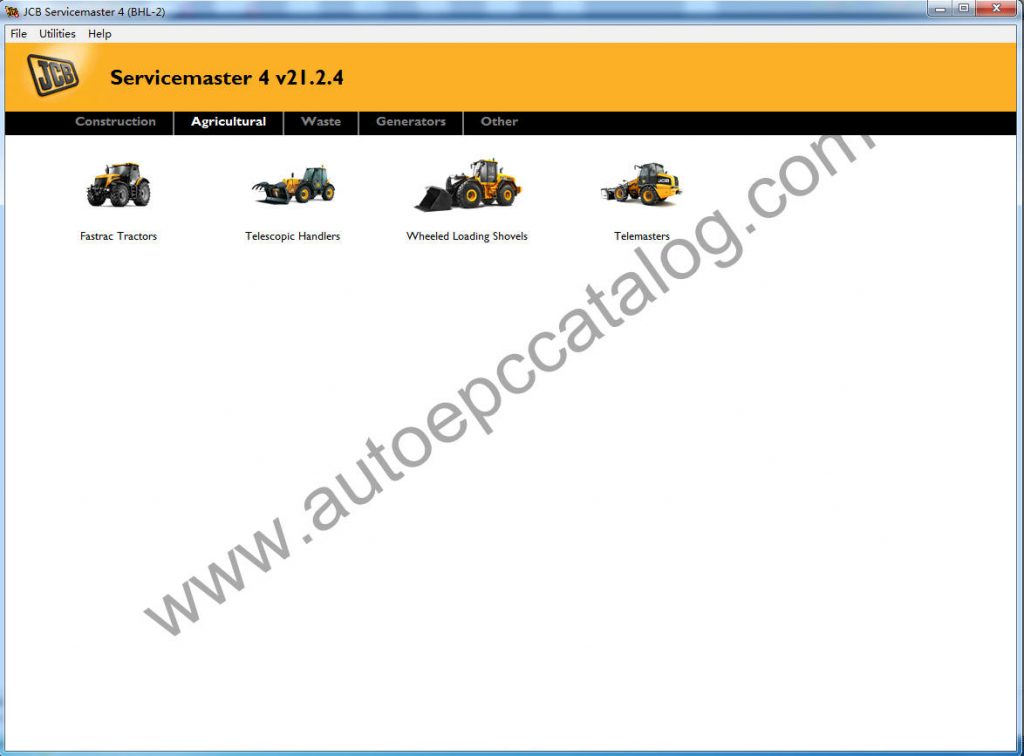Screen dimensions: 1024x756
Task: Click the Fastrac Tractors label
Action: [x=118, y=236]
